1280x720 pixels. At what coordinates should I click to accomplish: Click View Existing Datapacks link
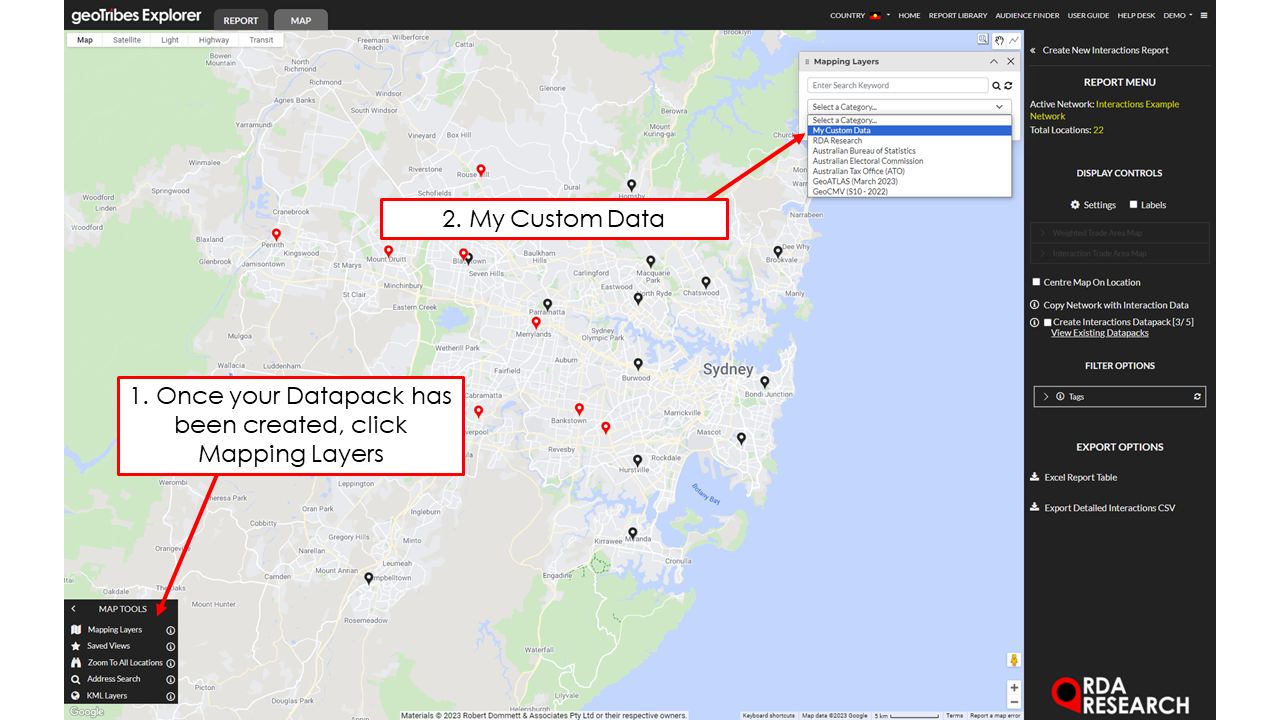tap(1100, 333)
